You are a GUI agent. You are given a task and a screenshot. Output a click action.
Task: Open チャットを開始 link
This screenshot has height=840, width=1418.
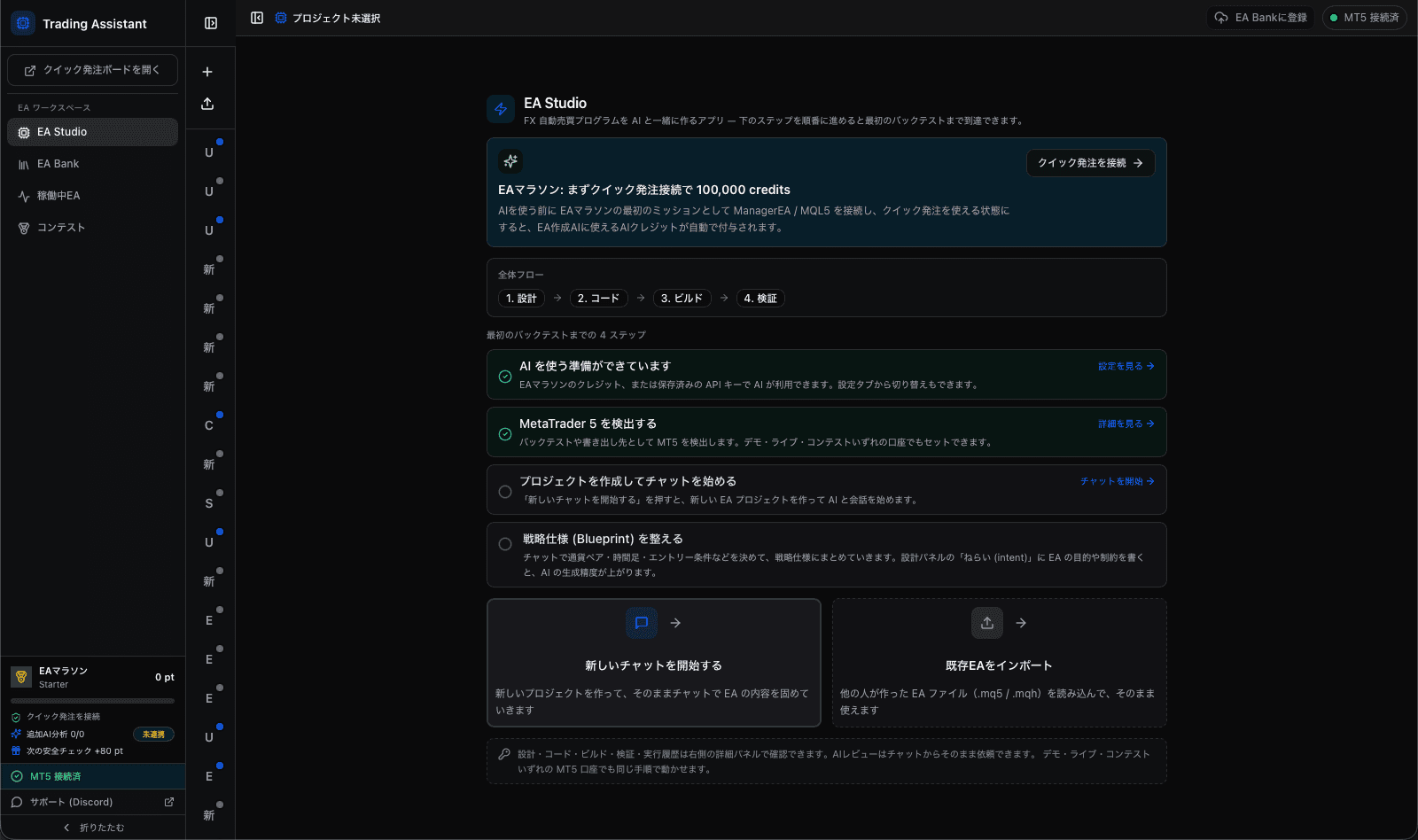pos(1118,481)
